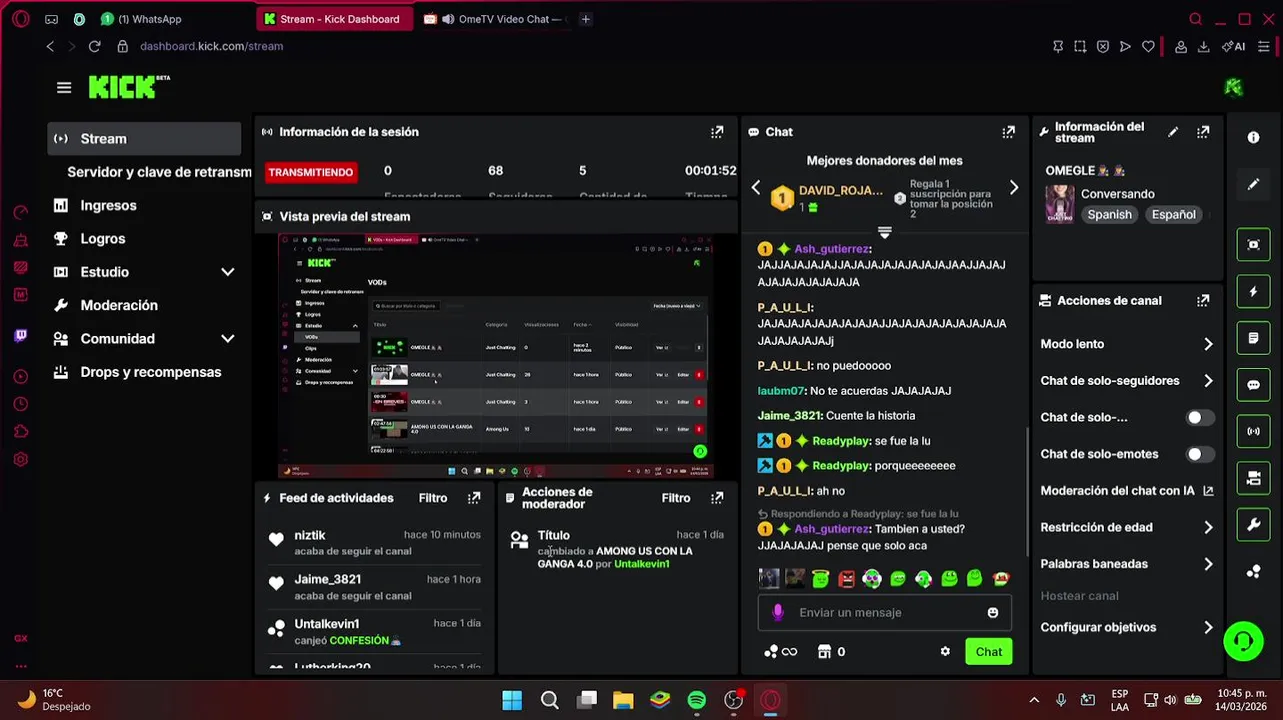The width and height of the screenshot is (1283, 720).
Task: Pop out the Feed de actividades panel
Action: [474, 498]
